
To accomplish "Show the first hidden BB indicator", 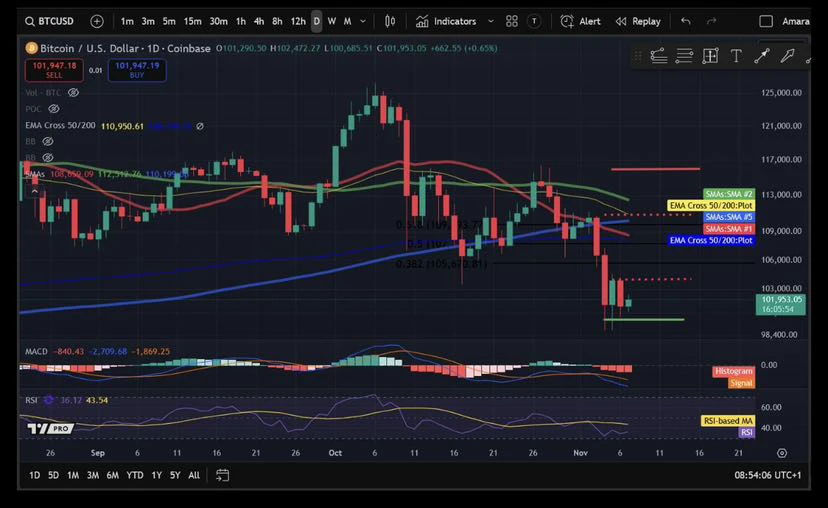I will 48,142.
